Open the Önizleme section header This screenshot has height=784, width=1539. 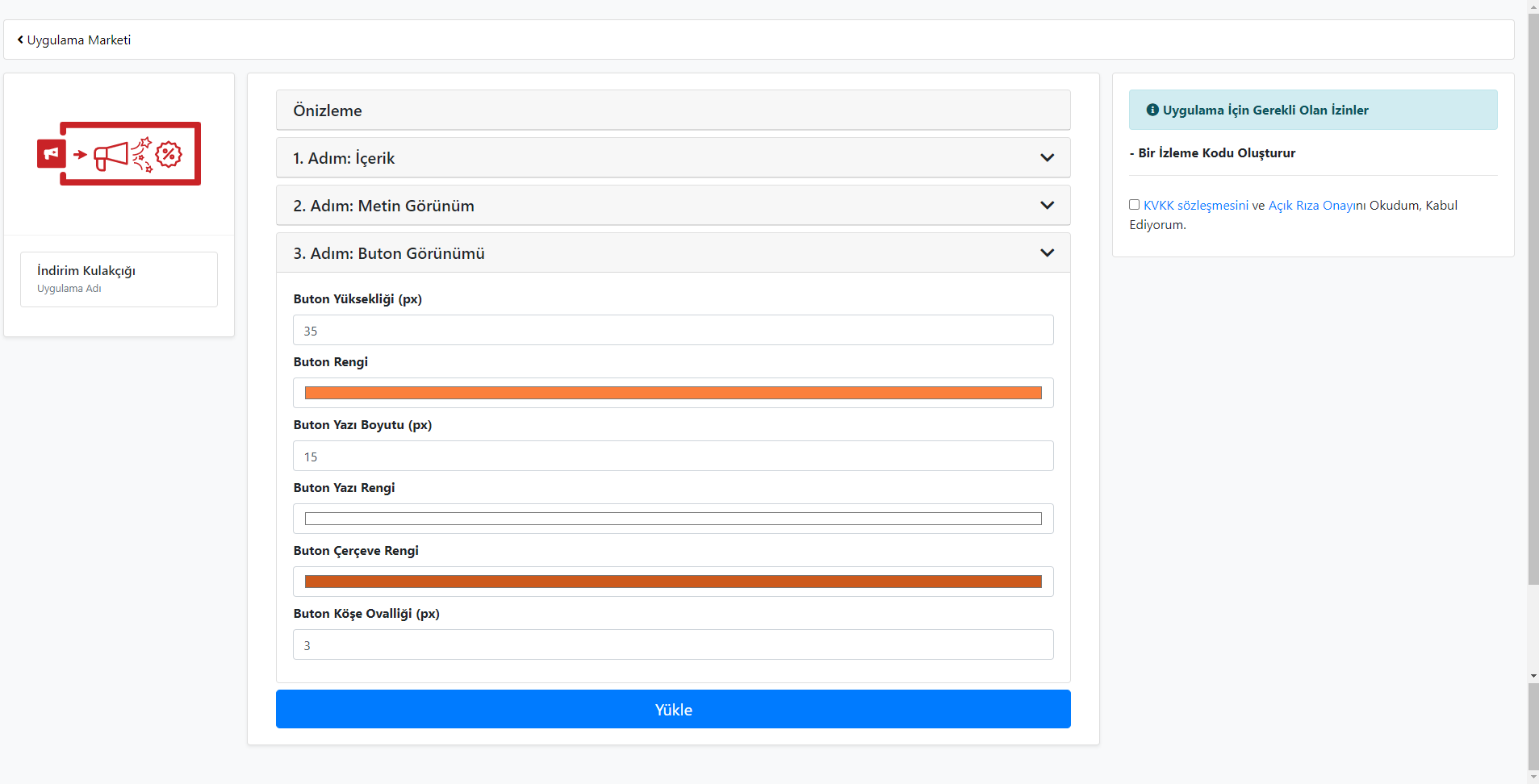coord(673,111)
